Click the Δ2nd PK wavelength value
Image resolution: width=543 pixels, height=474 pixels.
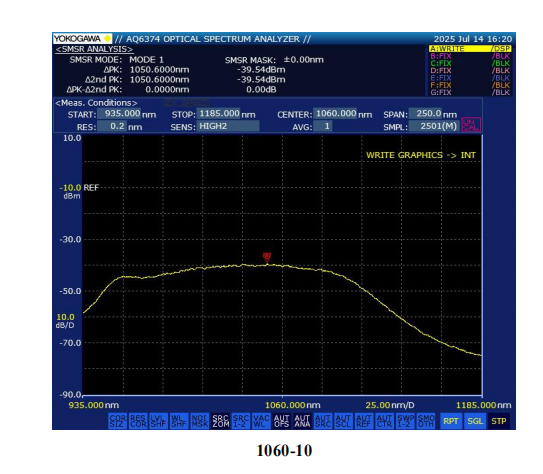(160, 80)
